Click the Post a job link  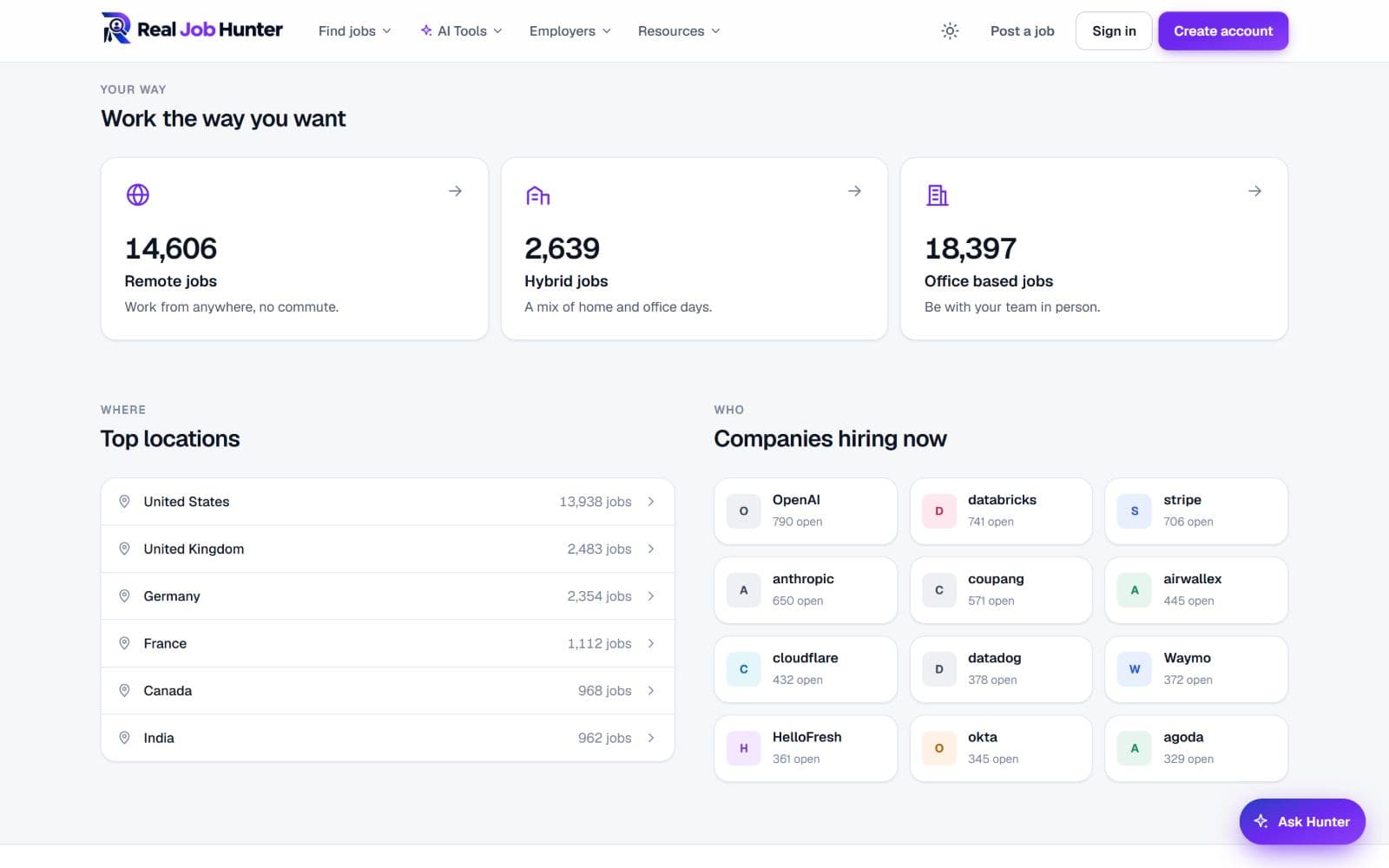pyautogui.click(x=1022, y=30)
